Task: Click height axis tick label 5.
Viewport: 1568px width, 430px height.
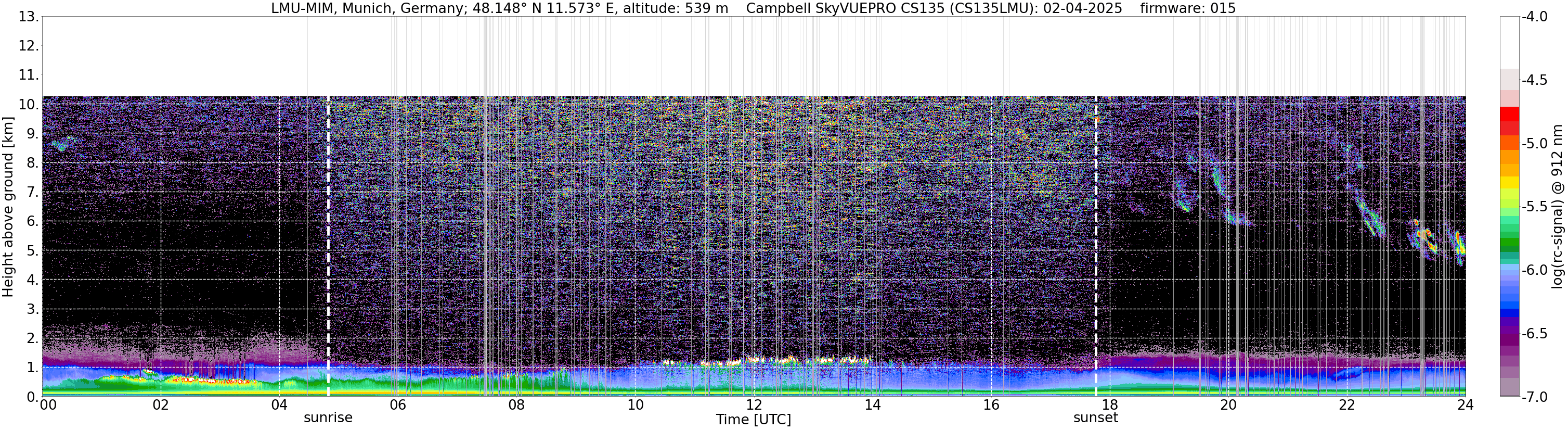Action: [x=33, y=250]
